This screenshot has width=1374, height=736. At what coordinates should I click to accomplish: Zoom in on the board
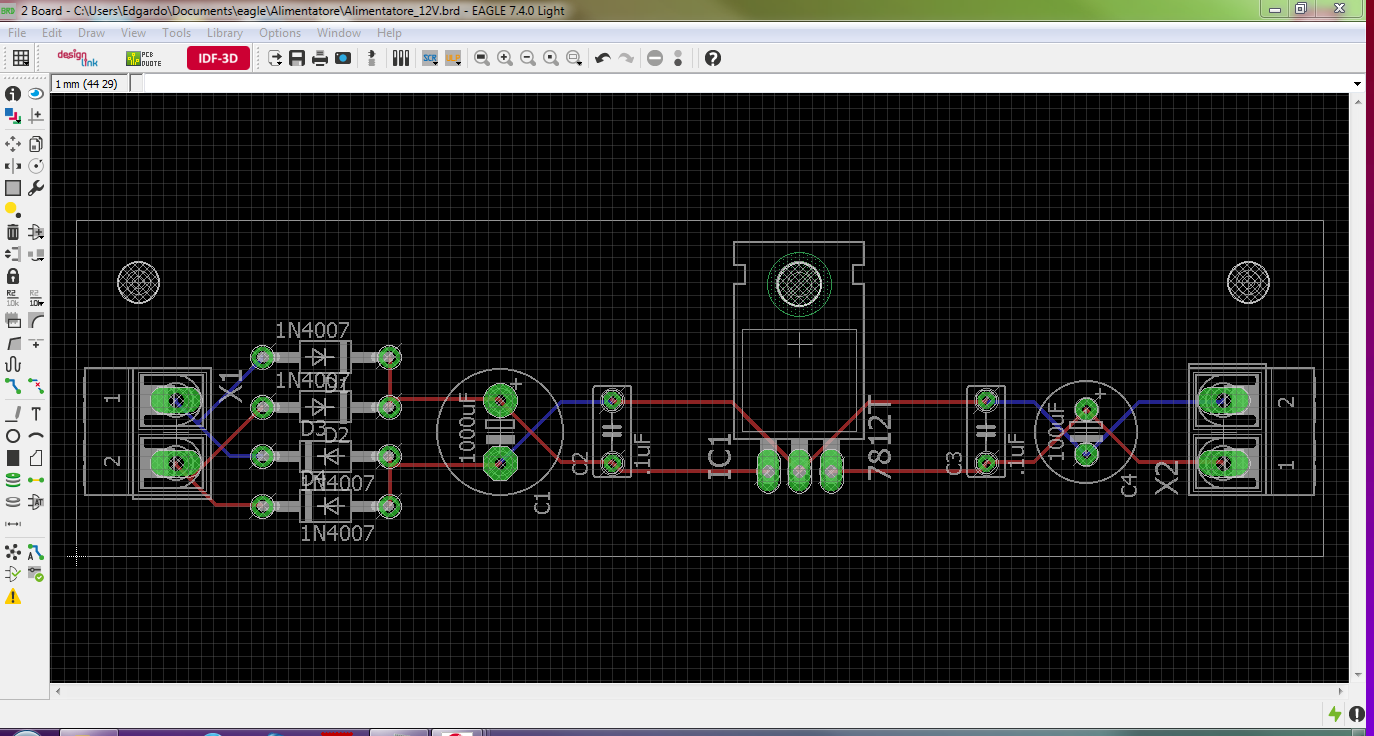(x=505, y=58)
